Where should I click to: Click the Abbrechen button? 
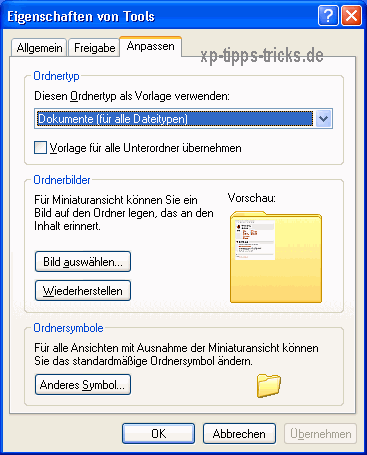click(239, 434)
